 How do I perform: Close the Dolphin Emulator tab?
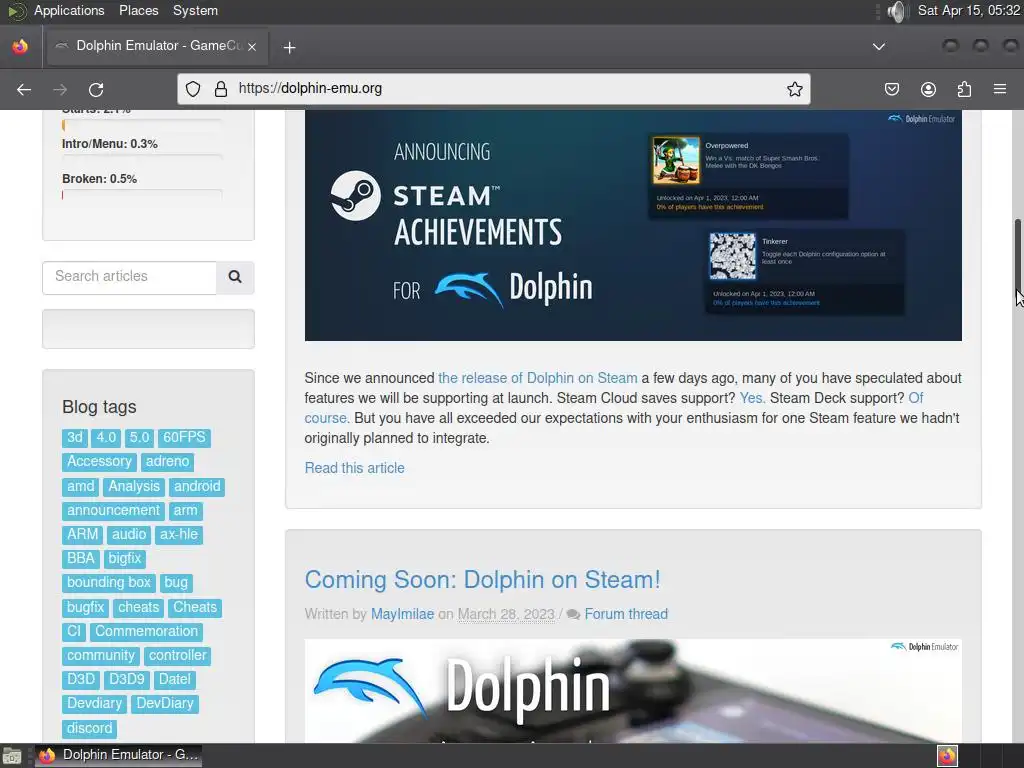coord(251,46)
